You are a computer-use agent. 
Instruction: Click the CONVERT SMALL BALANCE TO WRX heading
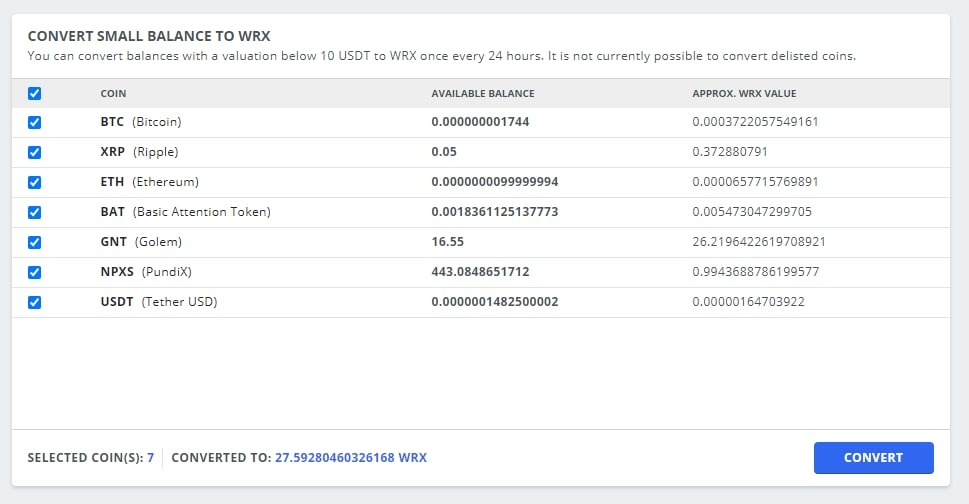coord(149,36)
